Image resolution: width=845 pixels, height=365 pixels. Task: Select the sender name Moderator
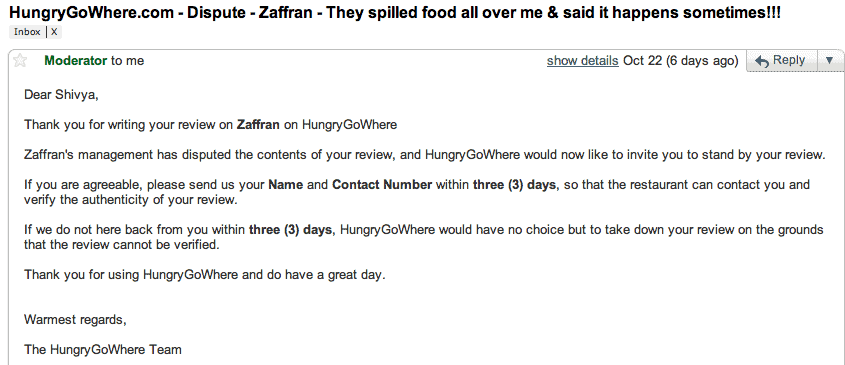click(x=75, y=61)
